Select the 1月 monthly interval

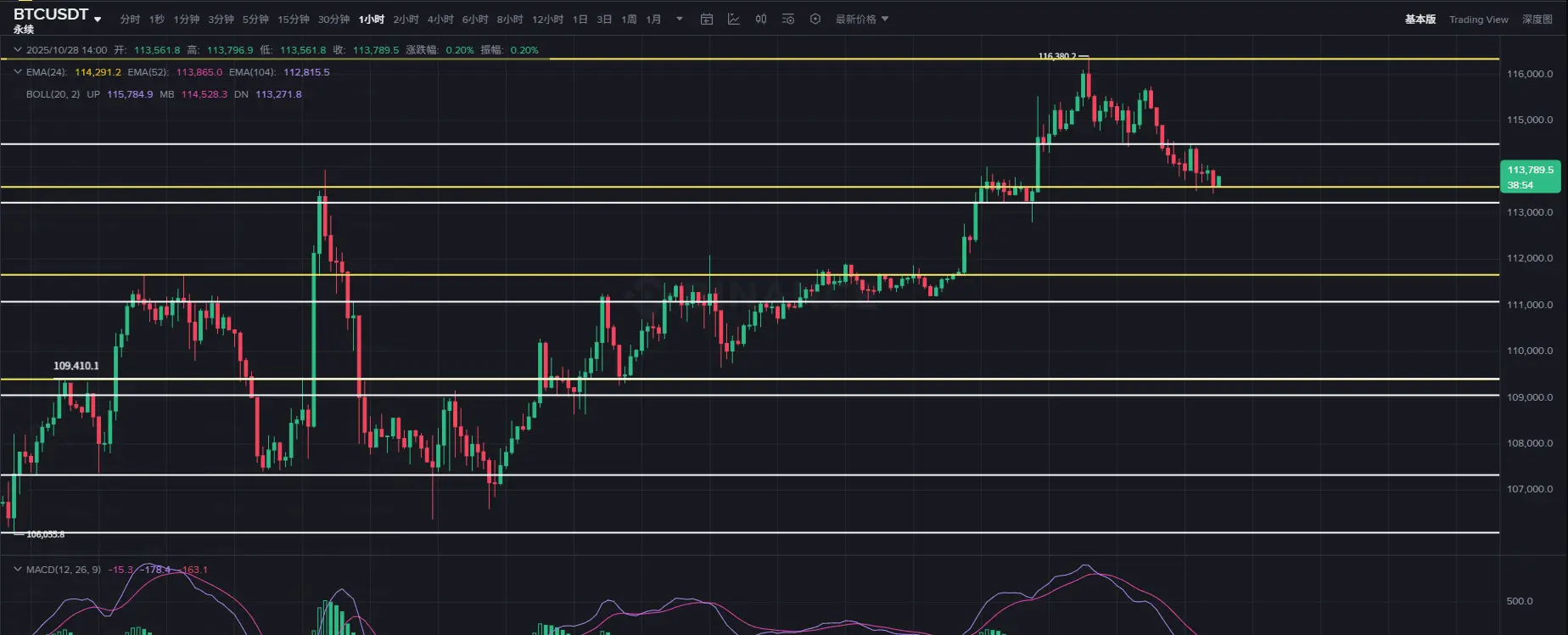653,19
